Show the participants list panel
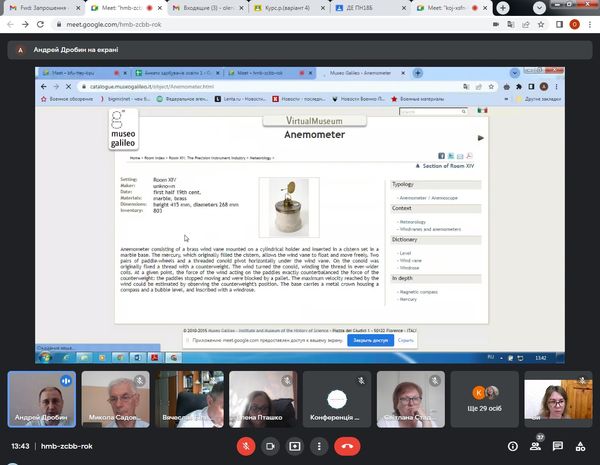 (535, 446)
